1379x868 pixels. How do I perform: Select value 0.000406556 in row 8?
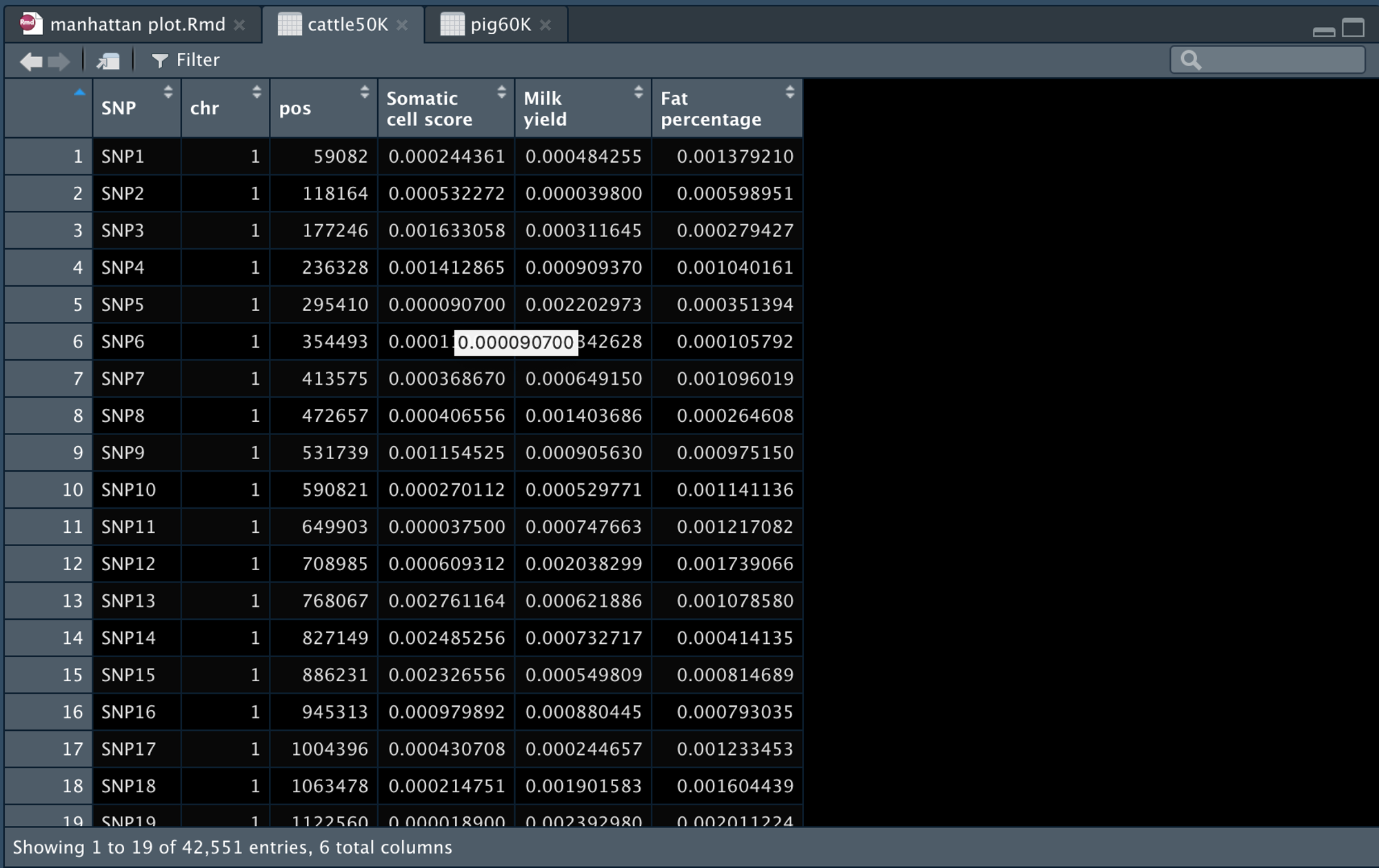point(446,416)
